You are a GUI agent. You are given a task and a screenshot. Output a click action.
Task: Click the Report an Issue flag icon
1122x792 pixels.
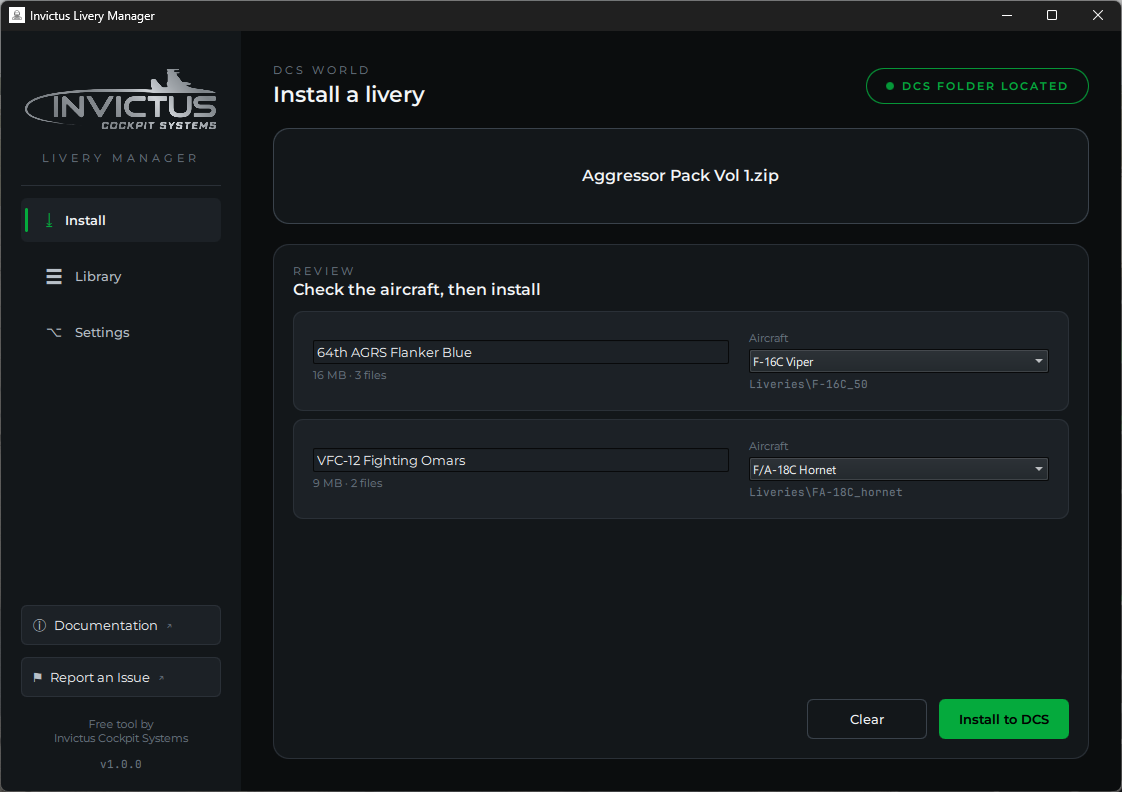click(37, 677)
